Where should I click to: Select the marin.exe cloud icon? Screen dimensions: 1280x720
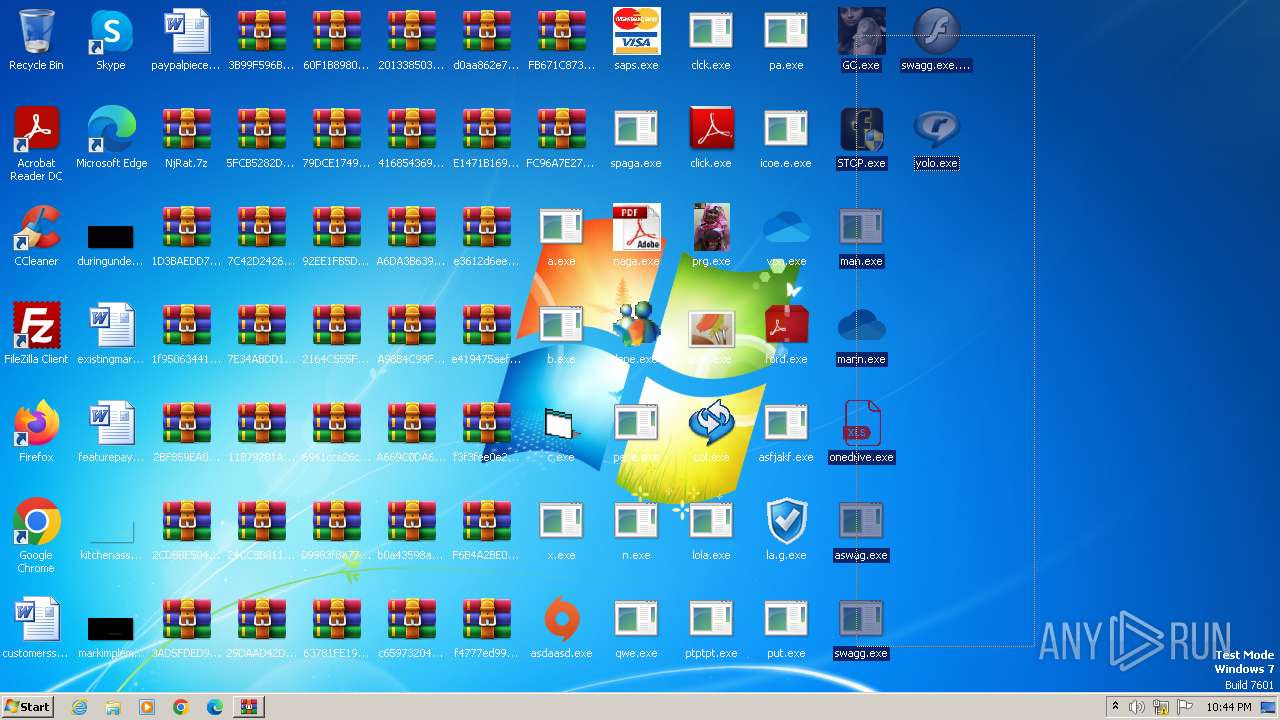pos(861,334)
